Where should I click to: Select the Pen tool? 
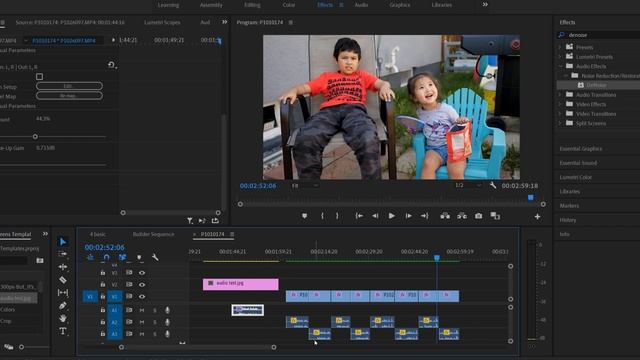pos(63,305)
